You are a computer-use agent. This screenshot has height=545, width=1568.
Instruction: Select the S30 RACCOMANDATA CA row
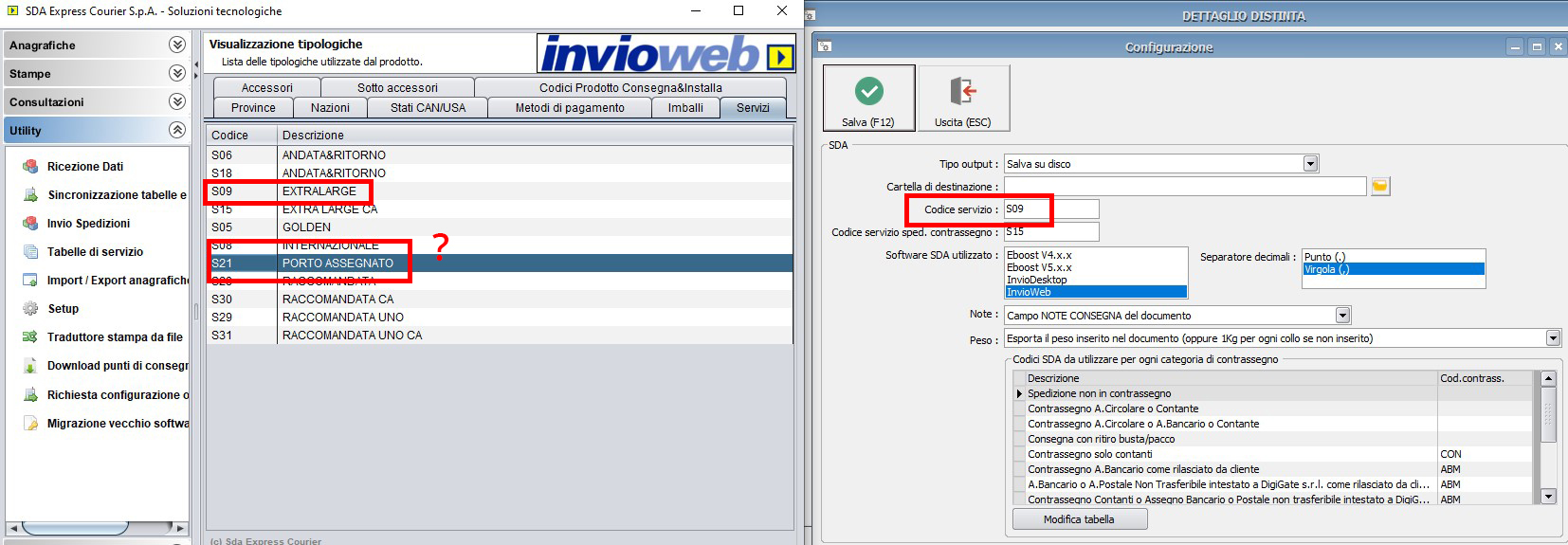point(500,299)
